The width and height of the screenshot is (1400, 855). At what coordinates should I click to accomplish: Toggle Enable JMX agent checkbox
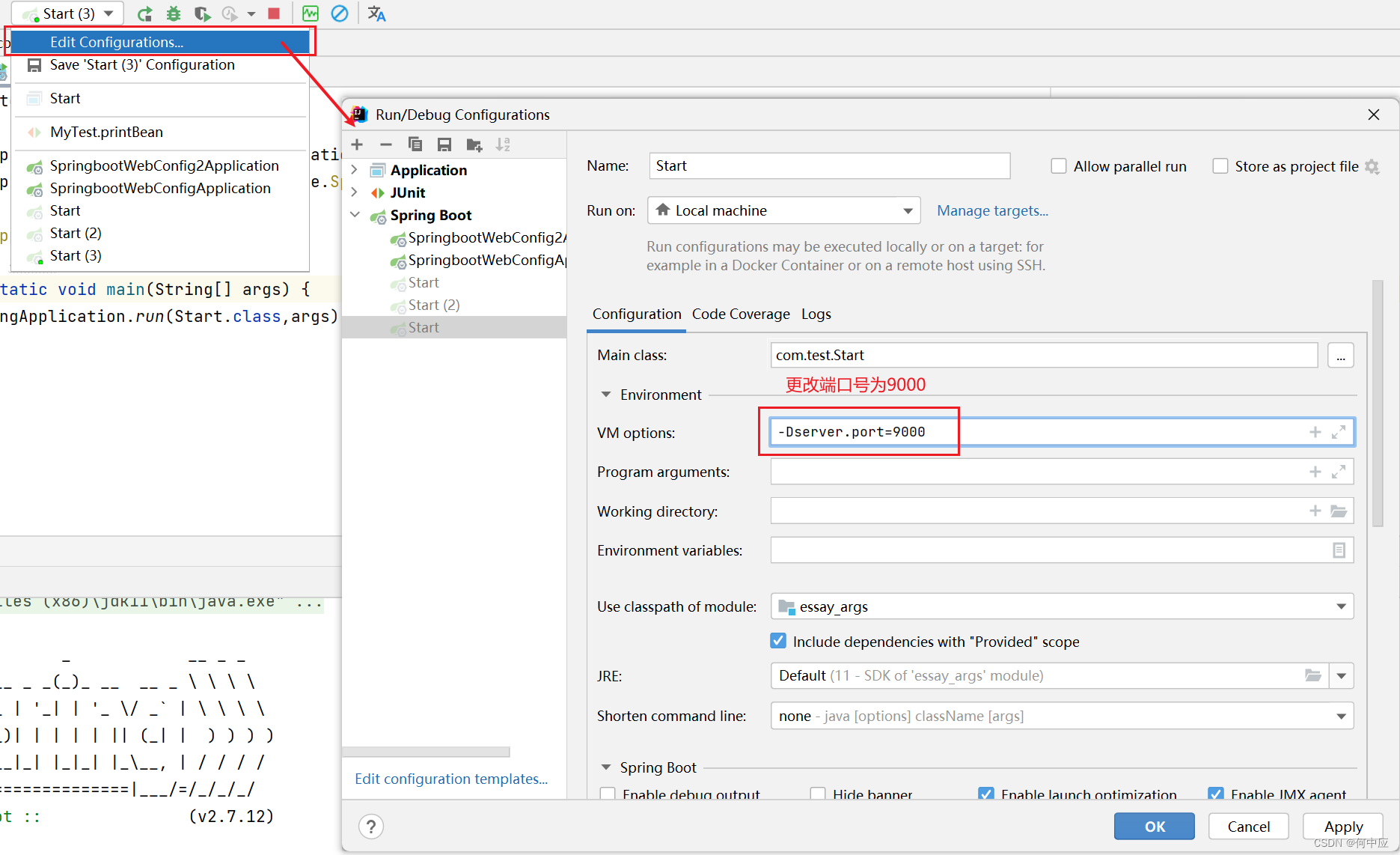tap(1216, 794)
